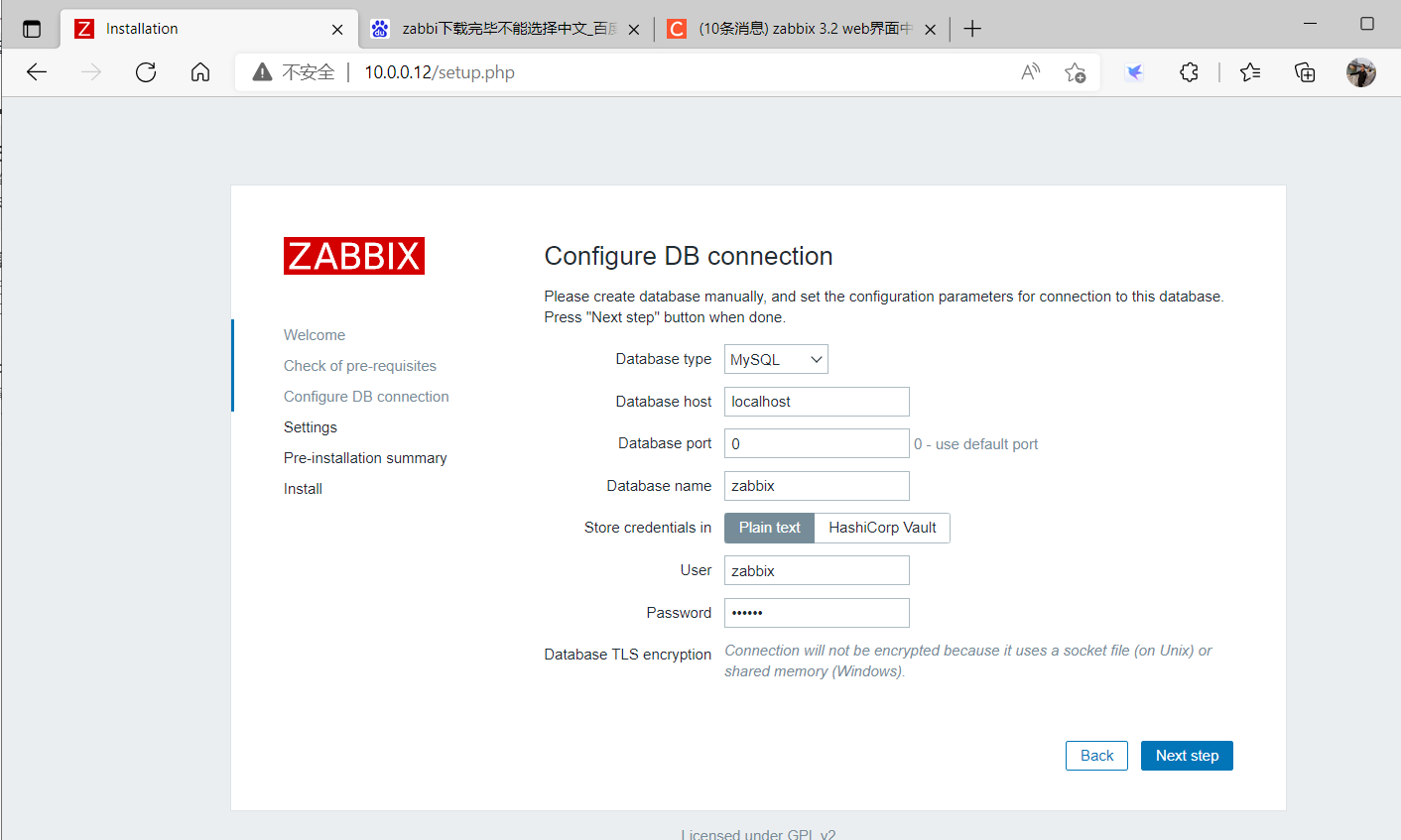Open the Database type dropdown

[x=775, y=358]
